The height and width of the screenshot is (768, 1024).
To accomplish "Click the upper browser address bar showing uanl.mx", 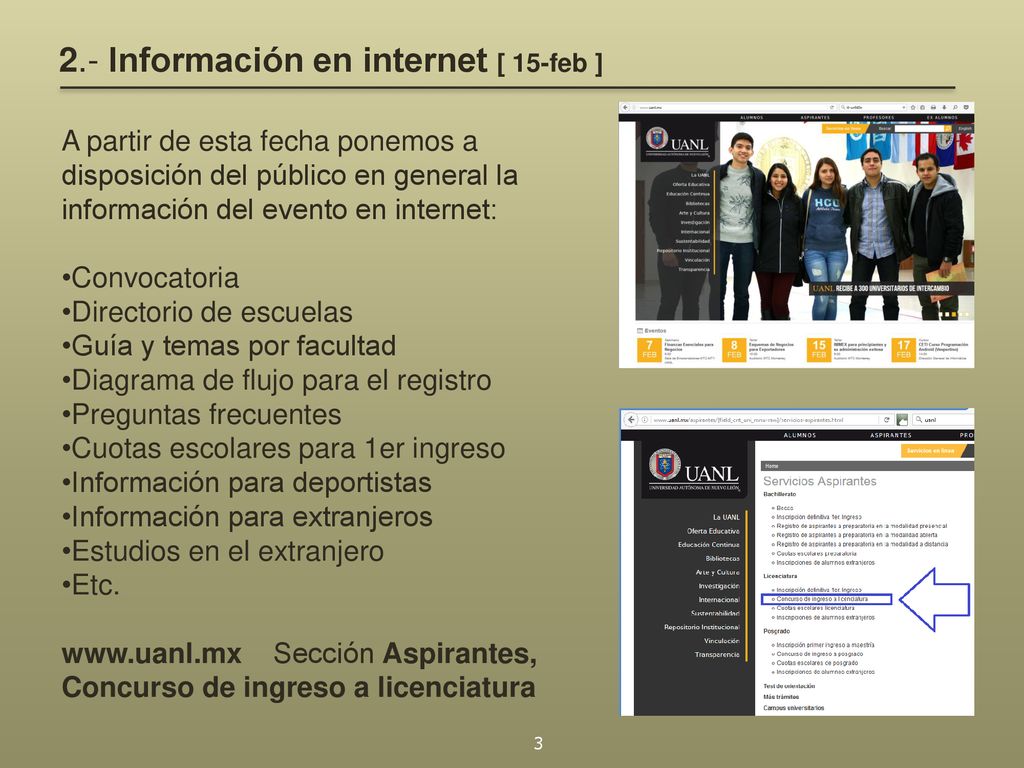I will coord(731,108).
